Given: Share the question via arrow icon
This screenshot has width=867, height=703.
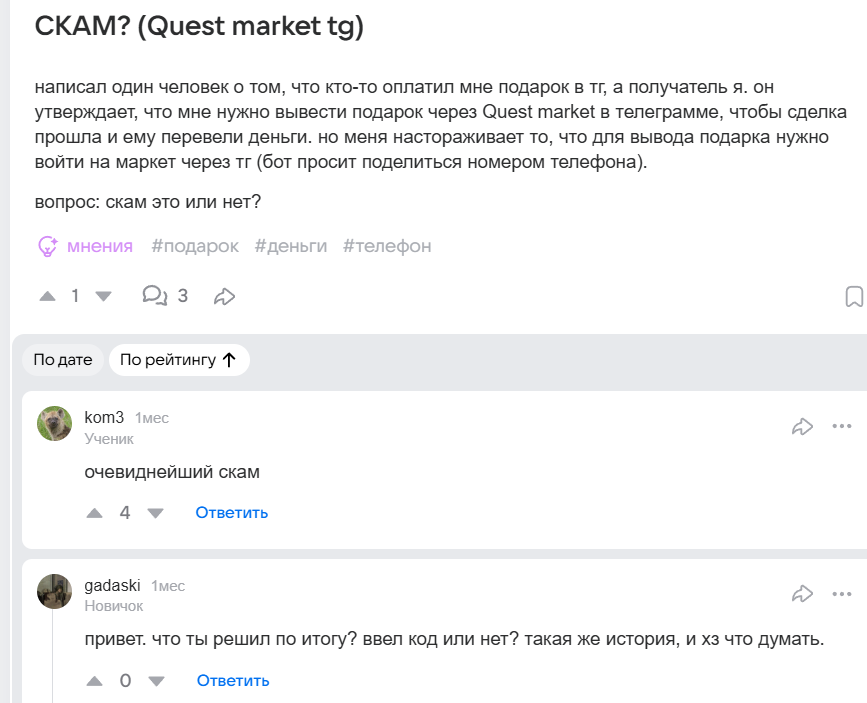Looking at the screenshot, I should click(x=225, y=296).
